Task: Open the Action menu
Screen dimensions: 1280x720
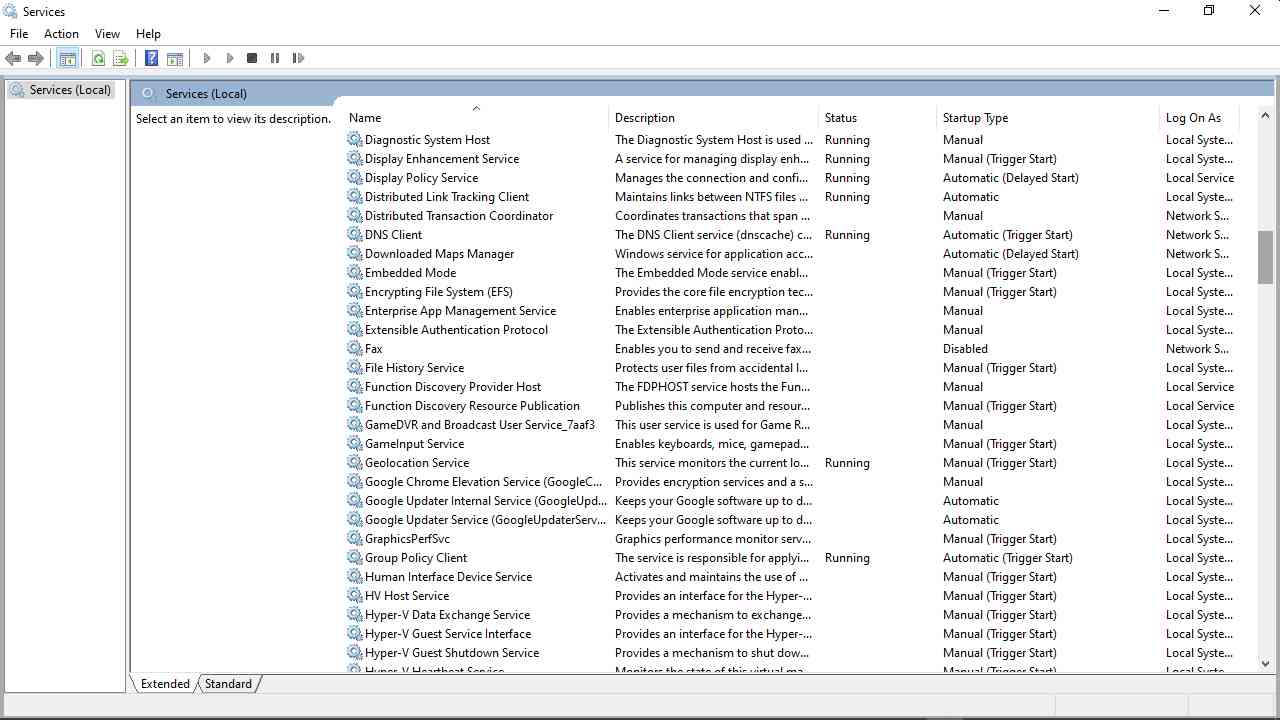Action: pos(61,34)
